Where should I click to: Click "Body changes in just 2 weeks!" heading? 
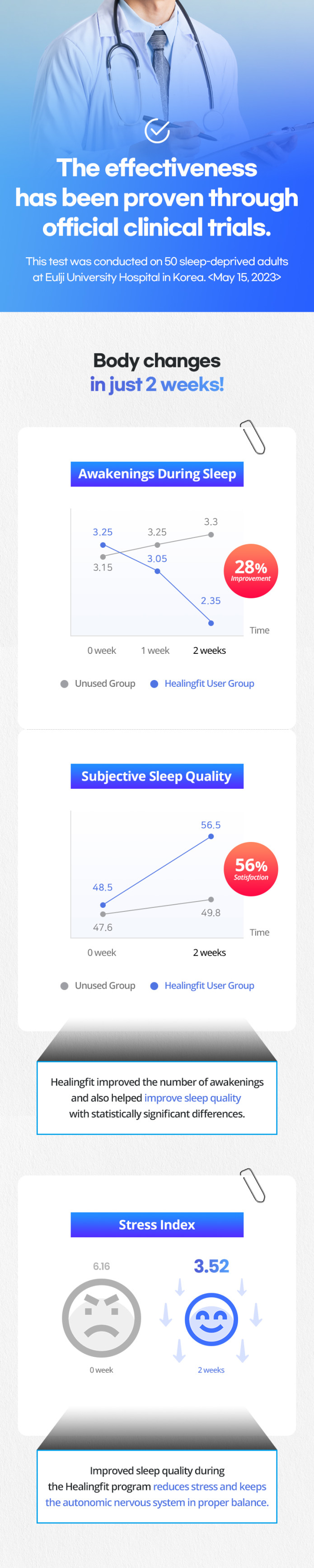point(157,373)
